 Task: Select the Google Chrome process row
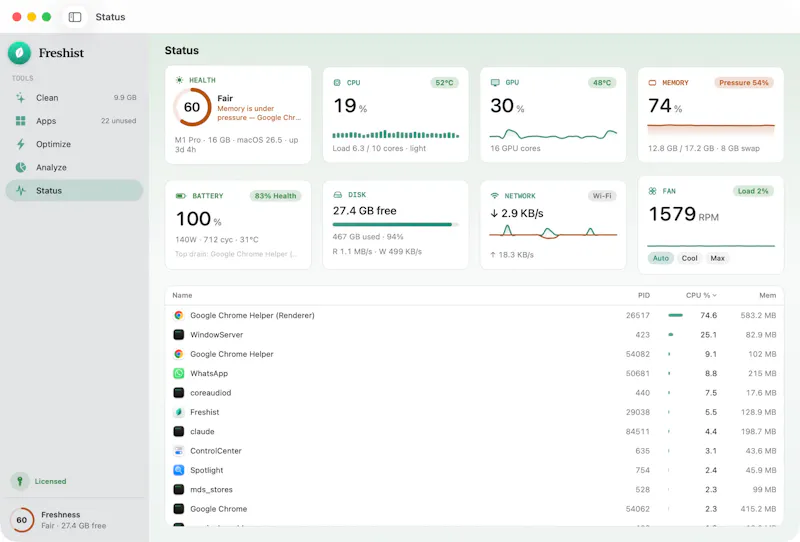474,509
